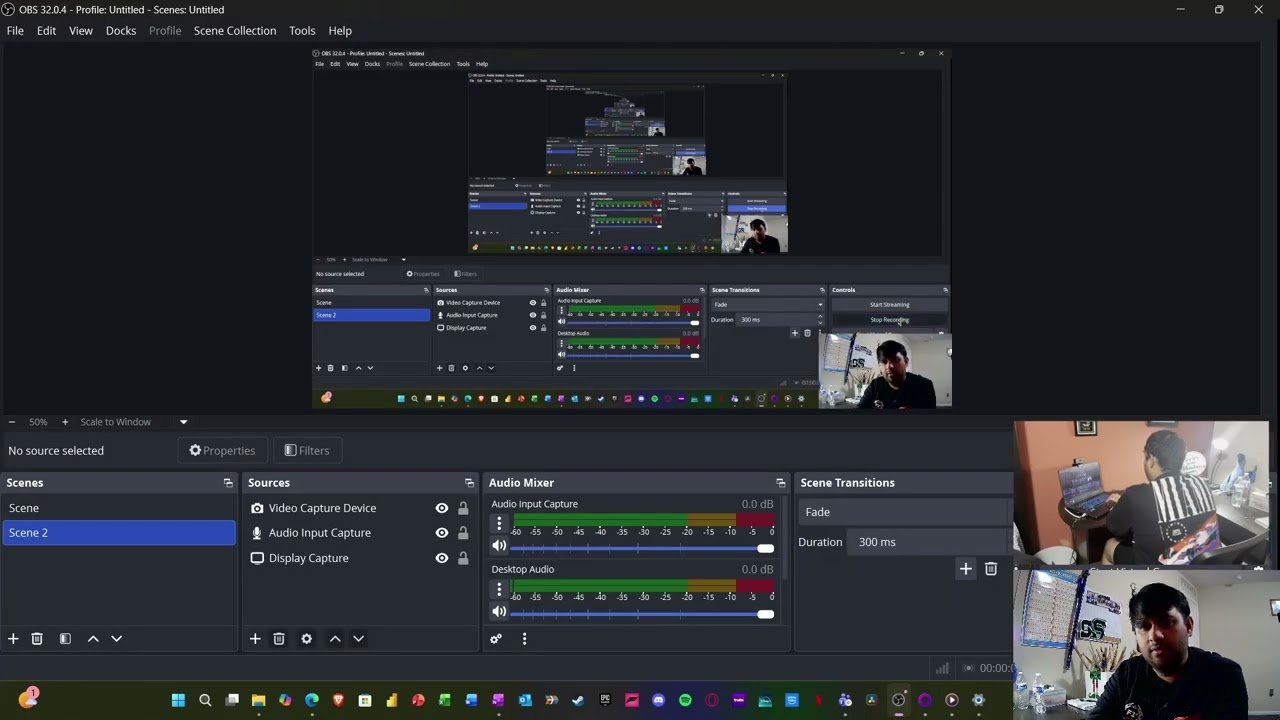The image size is (1280, 720).
Task: Mute Audio Input Capture speaker icon
Action: pyautogui.click(x=499, y=546)
